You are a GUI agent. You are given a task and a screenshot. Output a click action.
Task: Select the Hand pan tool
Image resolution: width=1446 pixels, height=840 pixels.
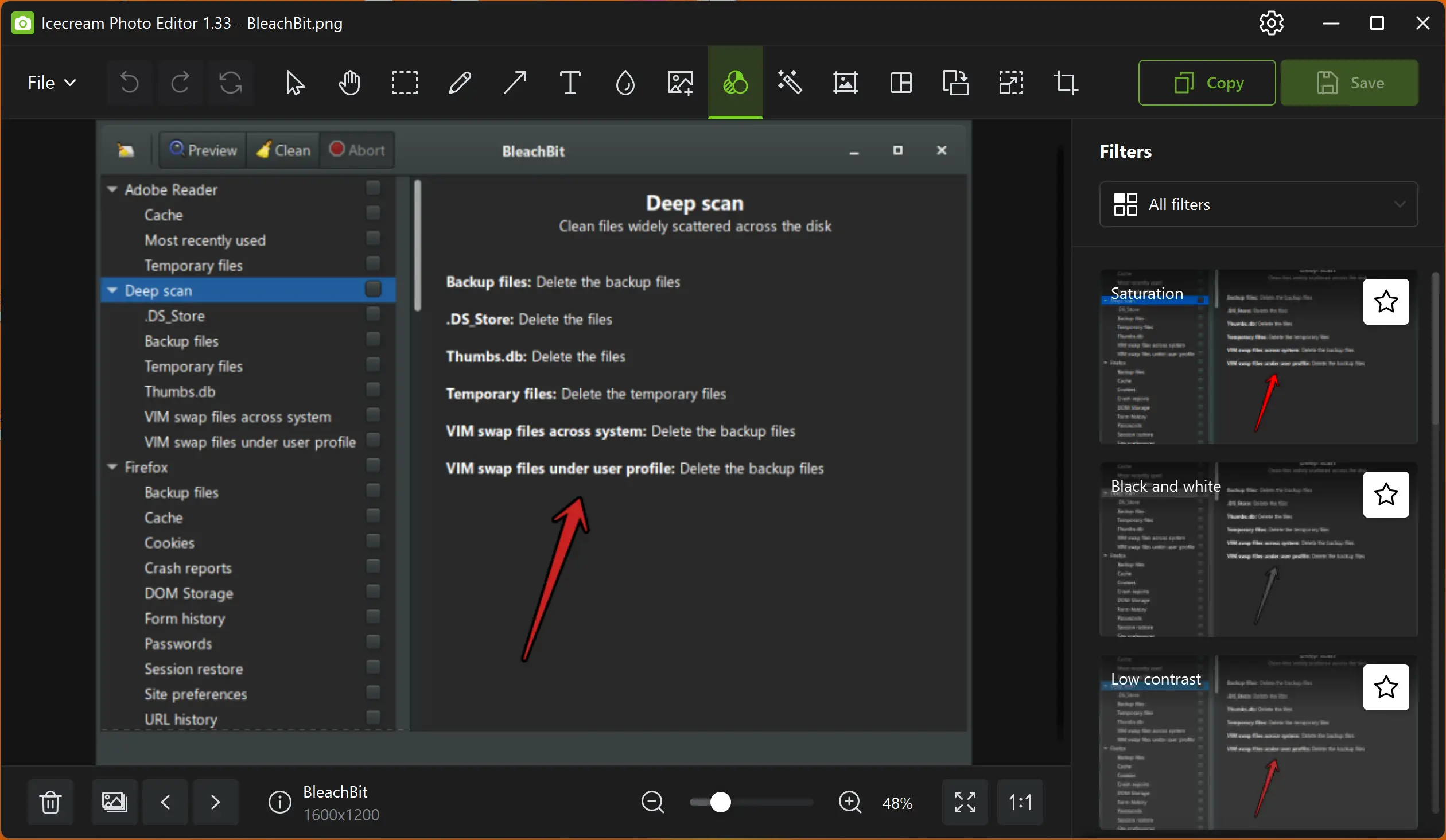(x=349, y=83)
